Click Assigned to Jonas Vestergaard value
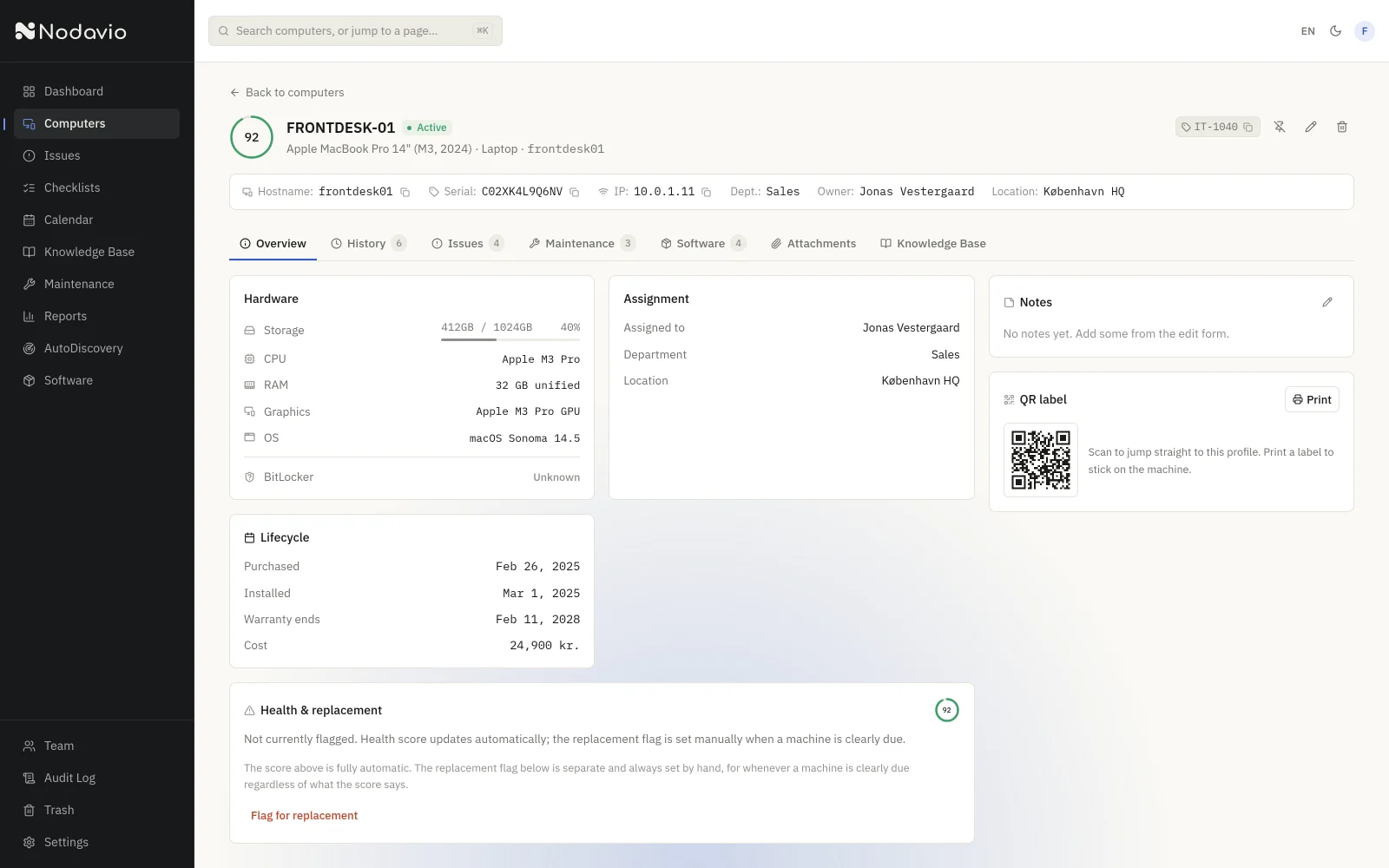 tap(911, 328)
